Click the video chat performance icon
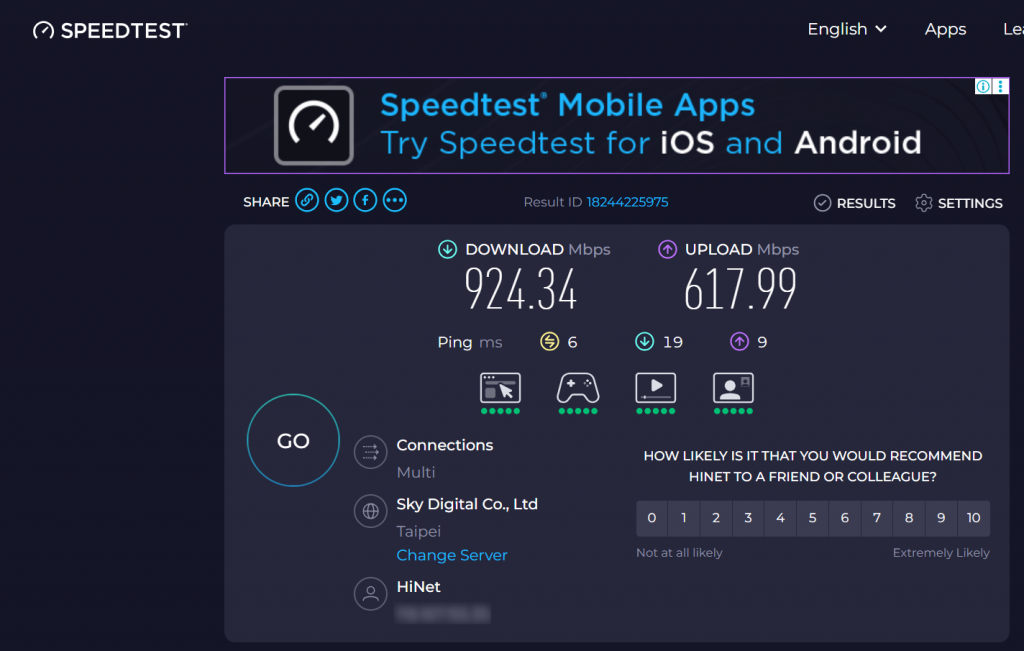Image resolution: width=1024 pixels, height=651 pixels. [x=733, y=388]
